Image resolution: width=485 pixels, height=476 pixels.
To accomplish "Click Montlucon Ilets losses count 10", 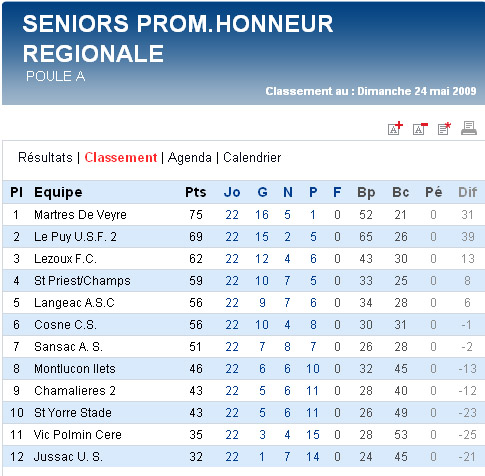I will (x=313, y=369).
